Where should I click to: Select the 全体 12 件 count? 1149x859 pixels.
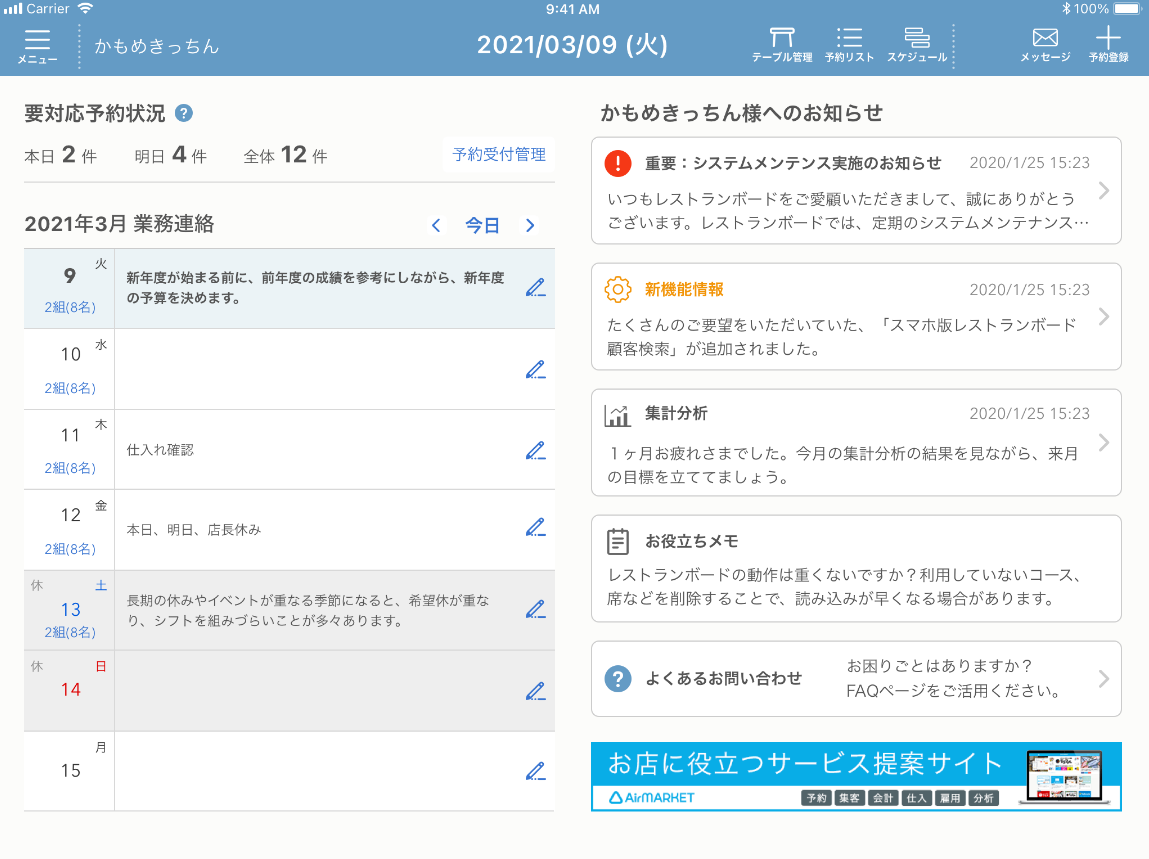pyautogui.click(x=286, y=155)
